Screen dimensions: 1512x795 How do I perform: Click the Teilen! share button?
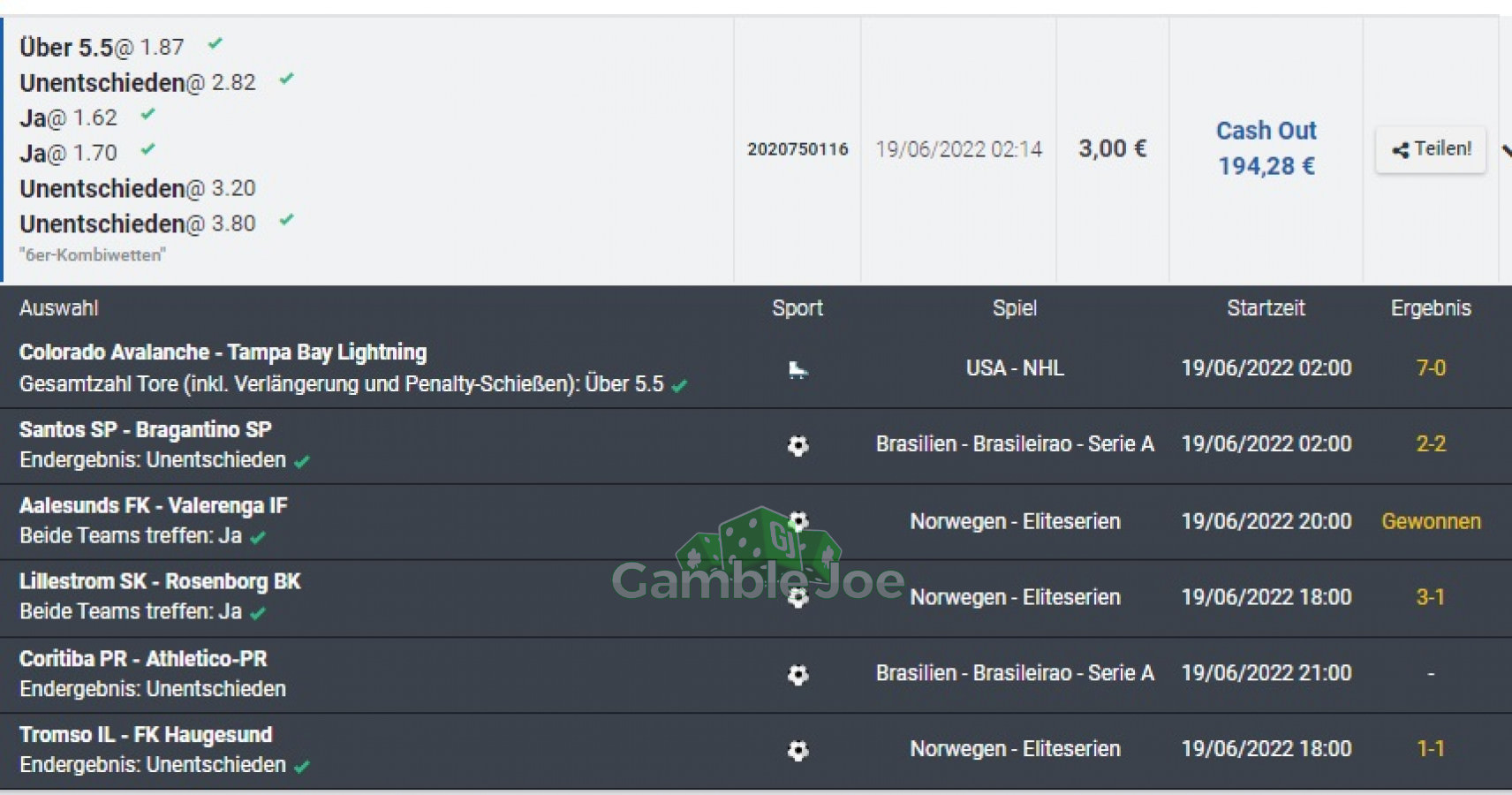(1431, 149)
